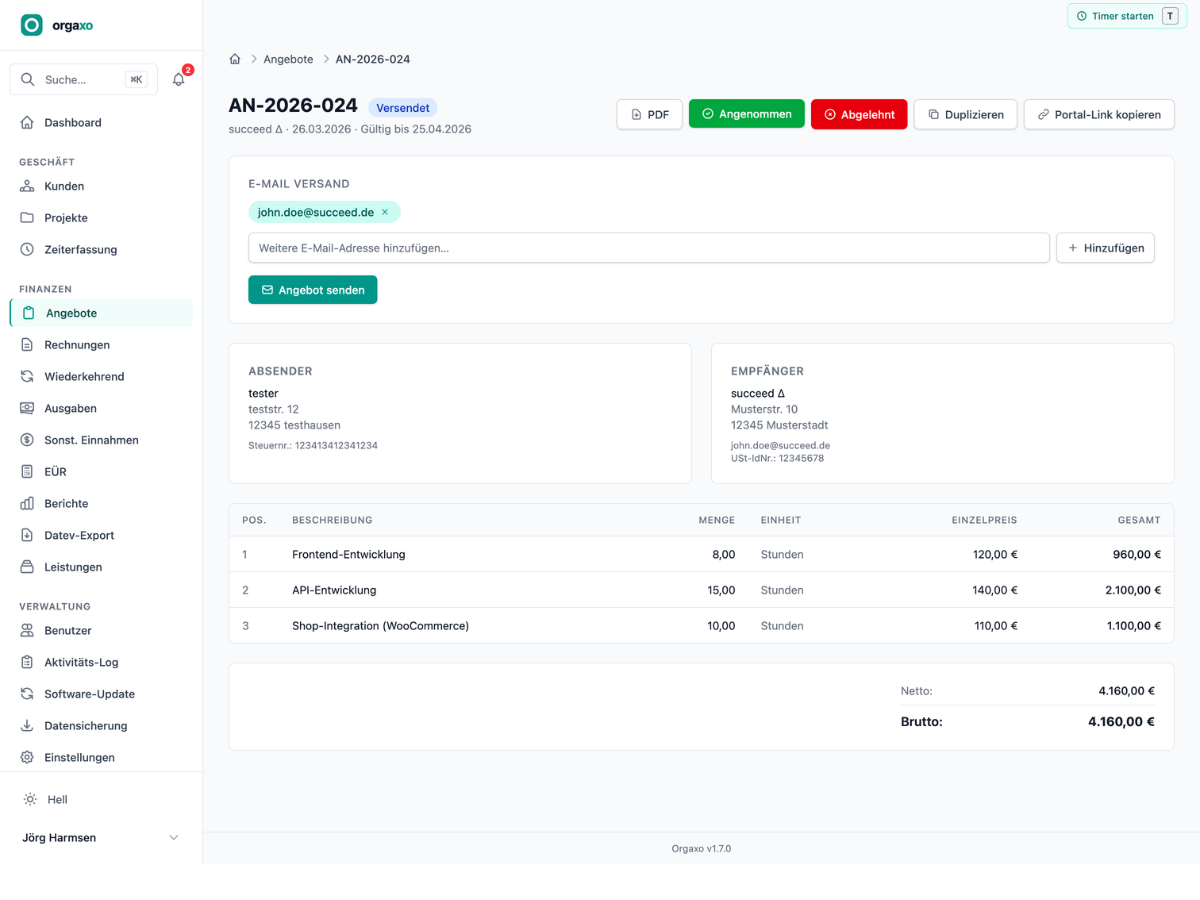The height and width of the screenshot is (900, 1200).
Task: Click the Leistungen icon
Action: [27, 567]
